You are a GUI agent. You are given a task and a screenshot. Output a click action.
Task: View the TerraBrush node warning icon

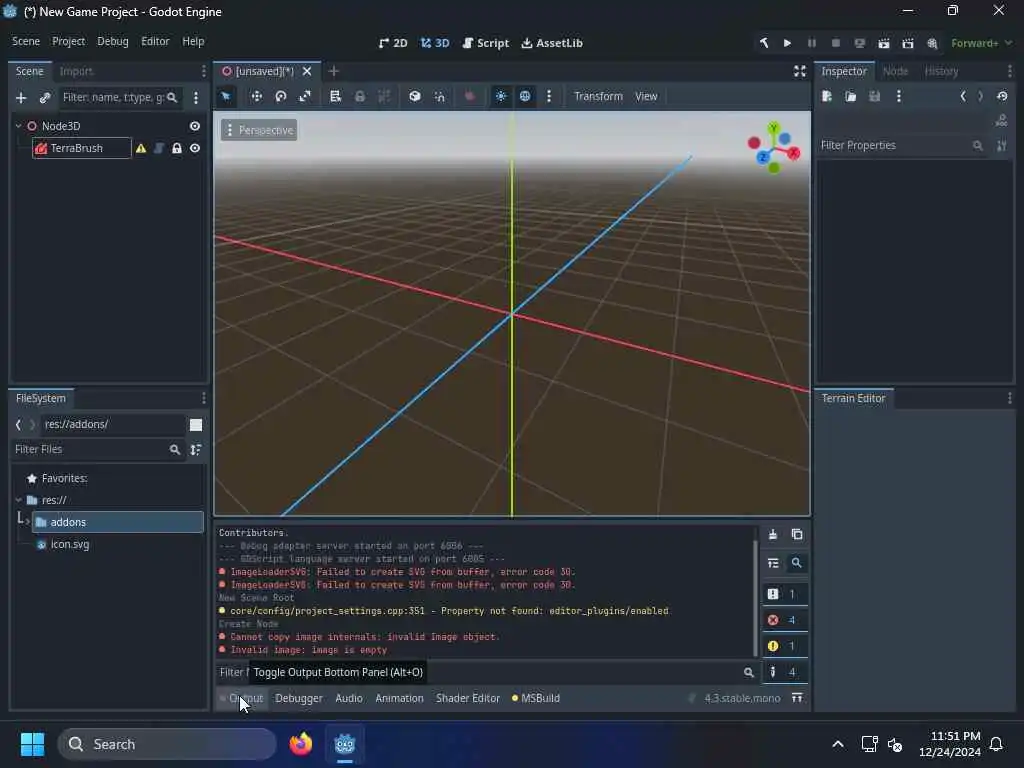click(x=141, y=148)
